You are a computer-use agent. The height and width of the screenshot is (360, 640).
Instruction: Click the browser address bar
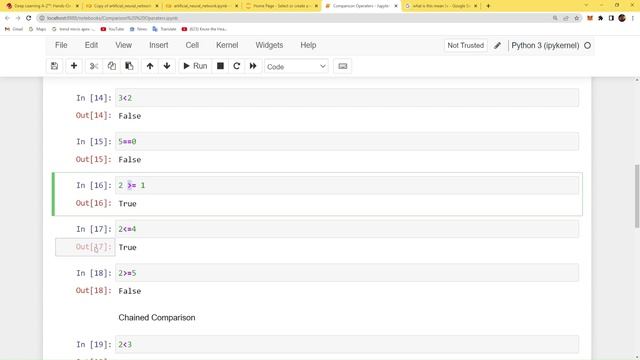294,18
